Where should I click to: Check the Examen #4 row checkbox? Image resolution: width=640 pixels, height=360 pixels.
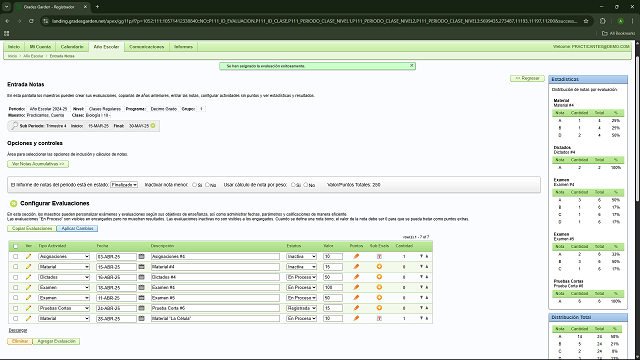[x=16, y=287]
